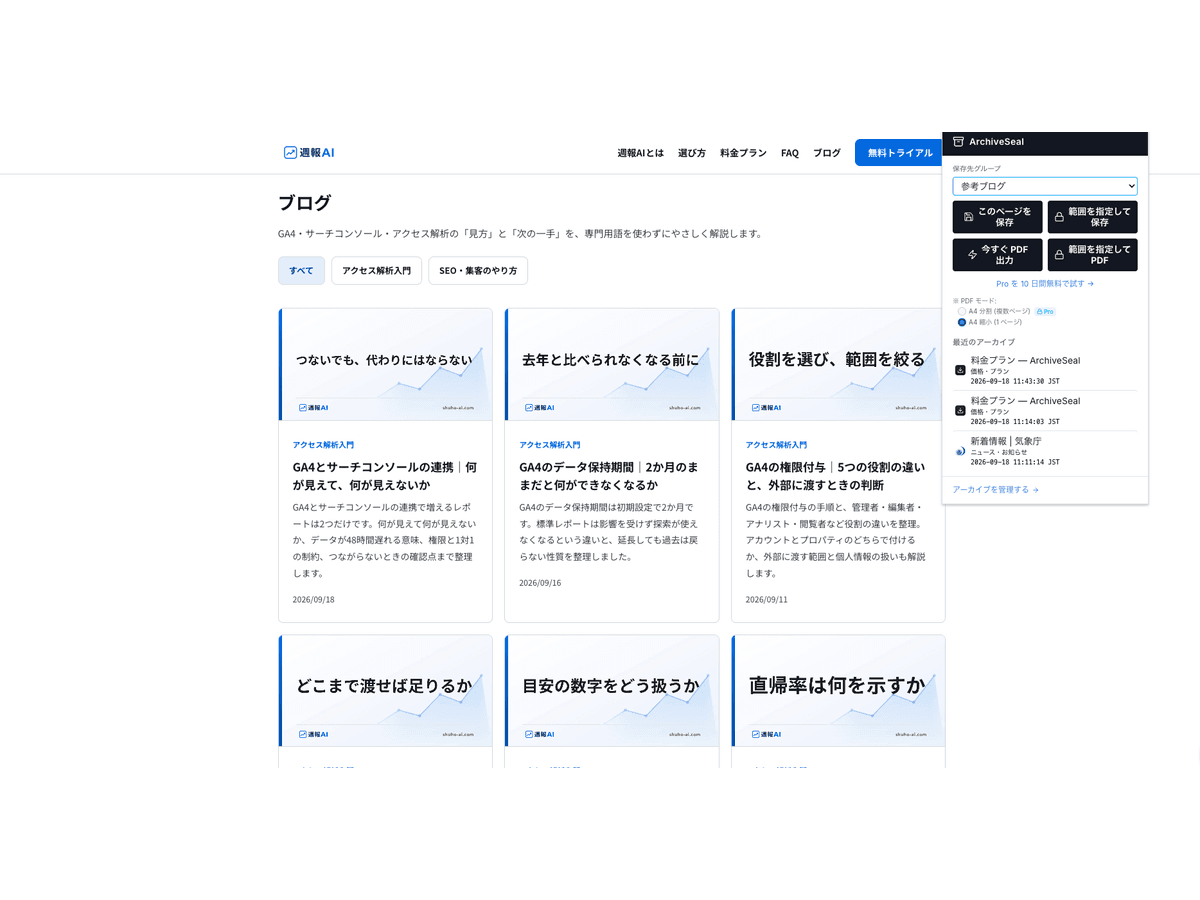This screenshot has width=1200, height=900.
Task: Select the すべて category filter
Action: click(301, 271)
